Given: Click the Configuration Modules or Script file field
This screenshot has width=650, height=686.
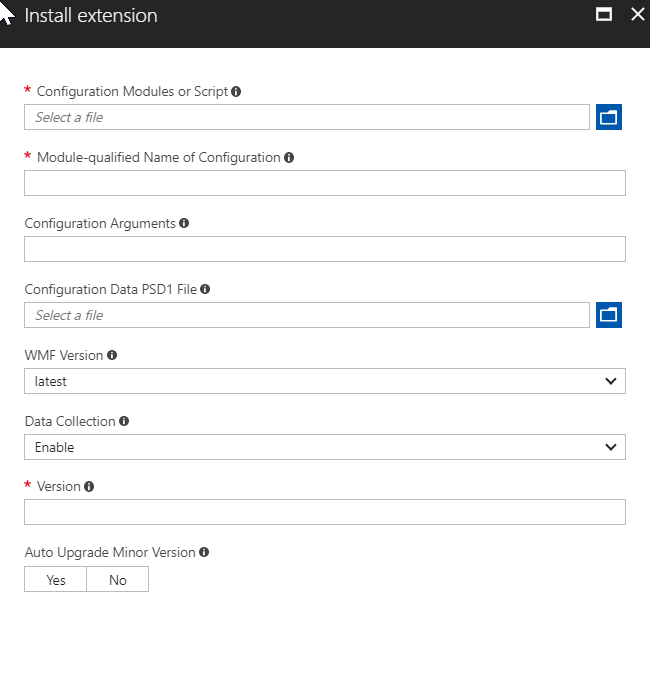Looking at the screenshot, I should 307,117.
